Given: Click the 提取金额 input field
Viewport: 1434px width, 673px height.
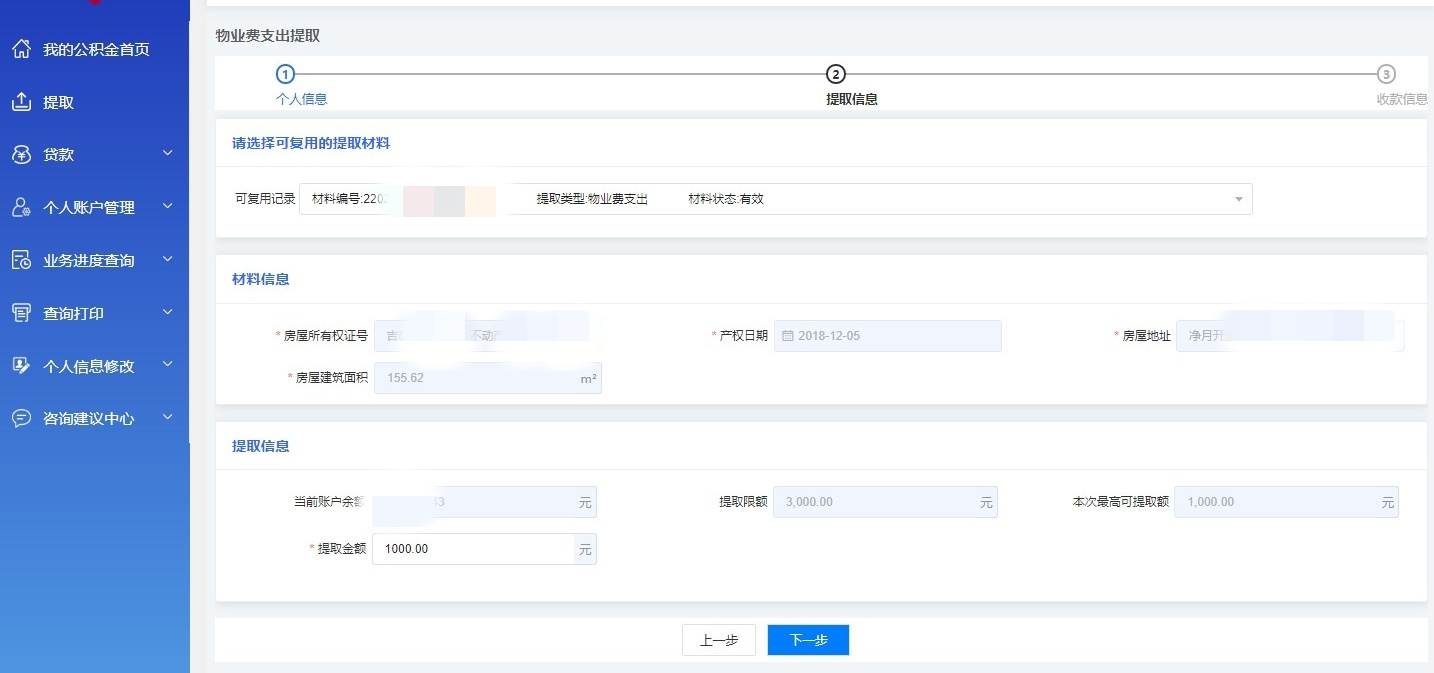Looking at the screenshot, I should pyautogui.click(x=472, y=549).
